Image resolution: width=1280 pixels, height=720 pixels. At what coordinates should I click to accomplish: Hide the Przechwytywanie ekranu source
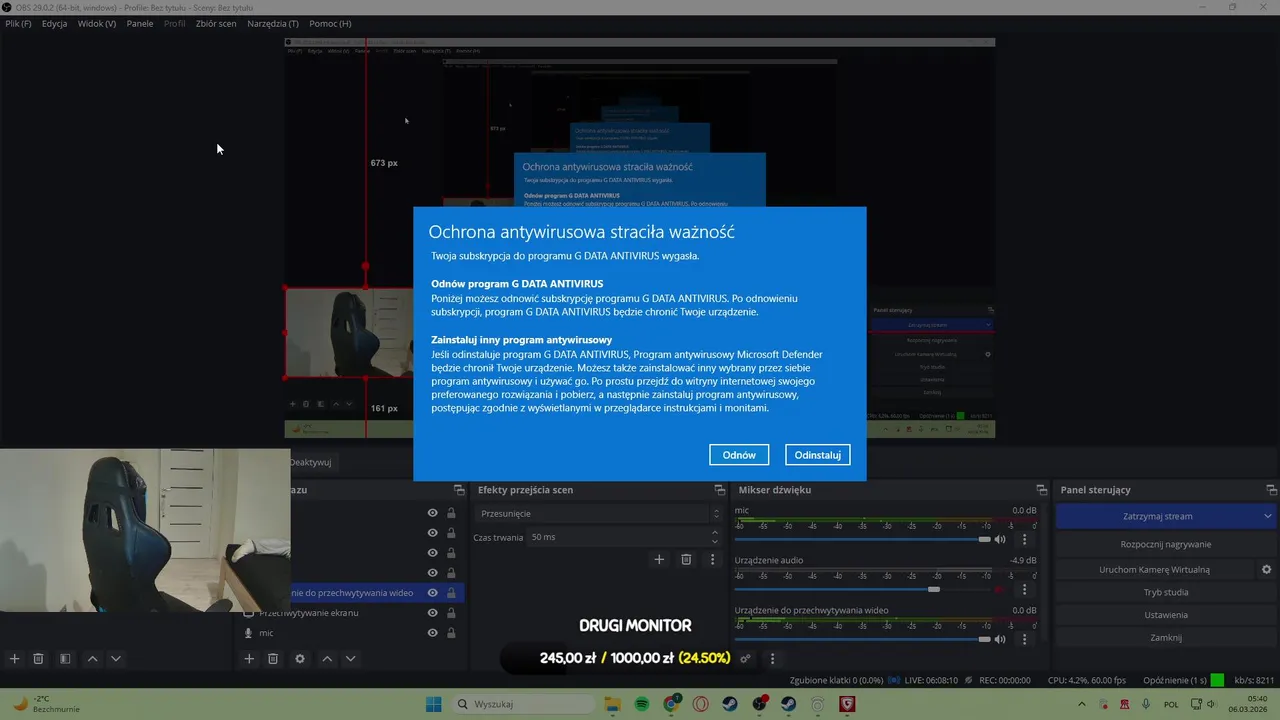tap(432, 613)
